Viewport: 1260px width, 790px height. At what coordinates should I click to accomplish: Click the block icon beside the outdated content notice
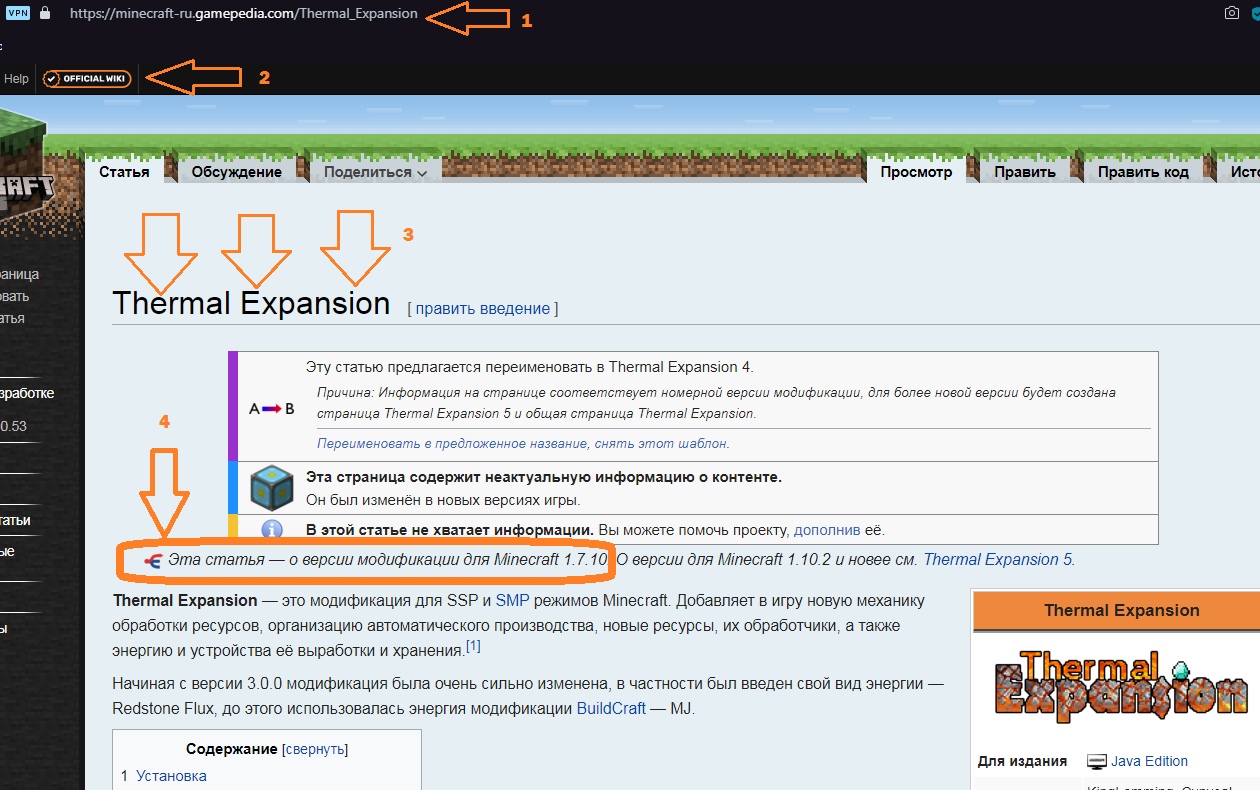pyautogui.click(x=271, y=487)
